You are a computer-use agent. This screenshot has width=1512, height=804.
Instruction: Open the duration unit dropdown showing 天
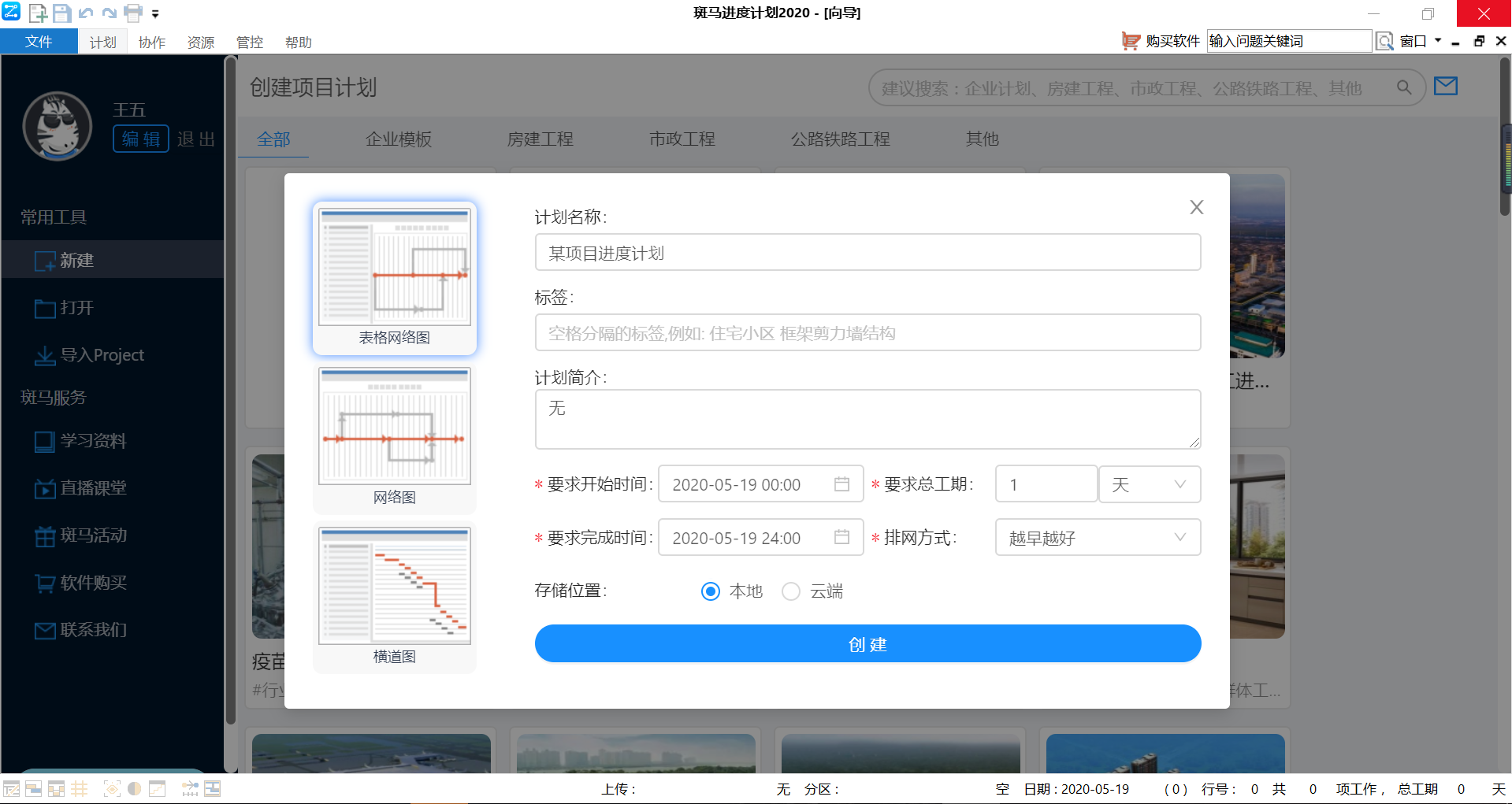click(x=1149, y=484)
